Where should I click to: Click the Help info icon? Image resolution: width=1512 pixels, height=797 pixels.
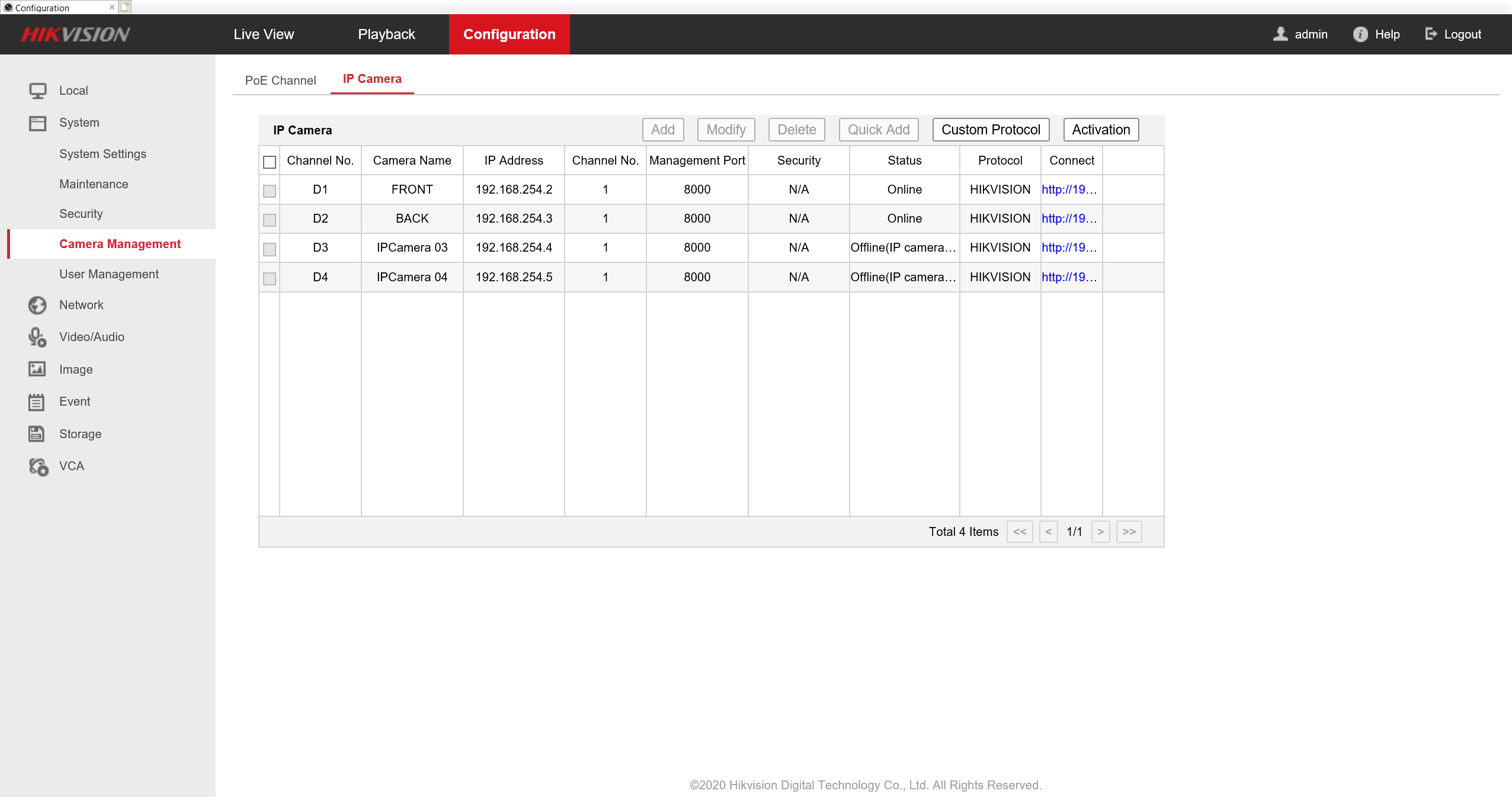click(x=1360, y=34)
